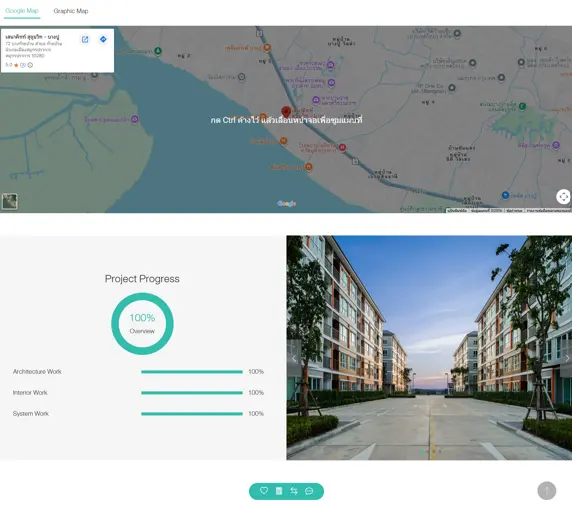Show previous photo with left carousel arrow
The image size is (572, 507).
[x=294, y=359]
